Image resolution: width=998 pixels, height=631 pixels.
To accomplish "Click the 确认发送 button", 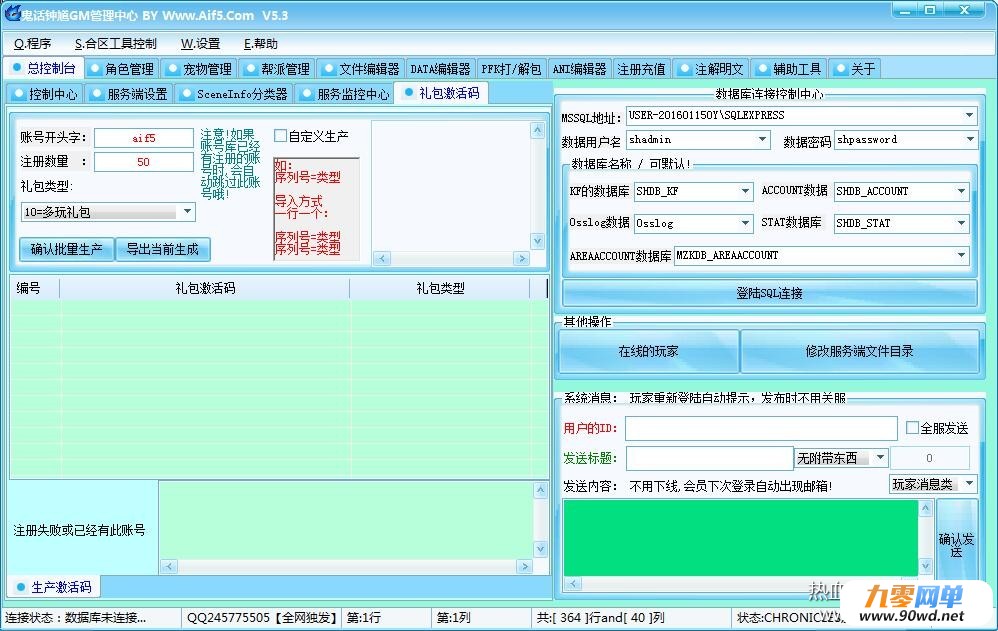I will pyautogui.click(x=957, y=545).
